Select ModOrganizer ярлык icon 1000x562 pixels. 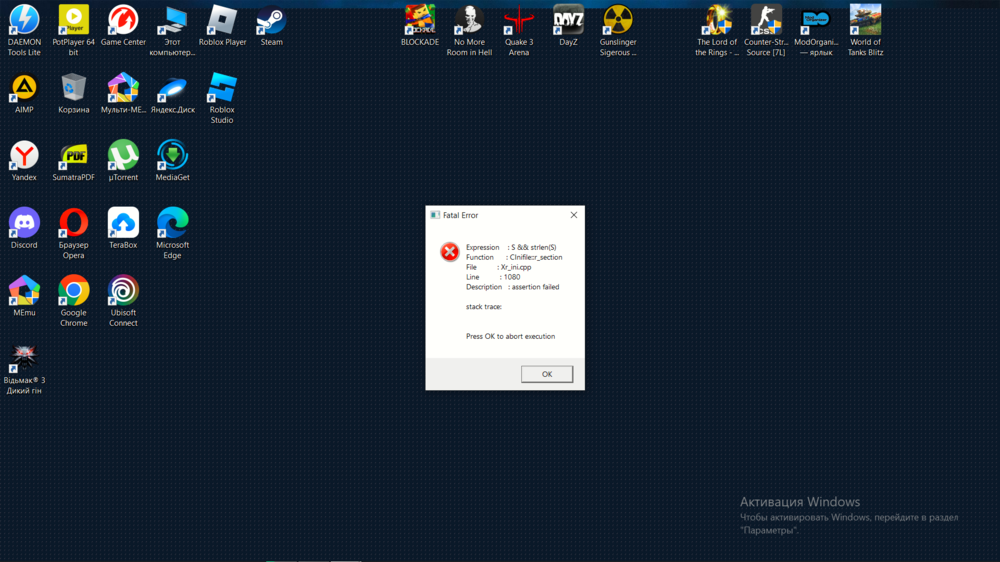click(x=816, y=30)
